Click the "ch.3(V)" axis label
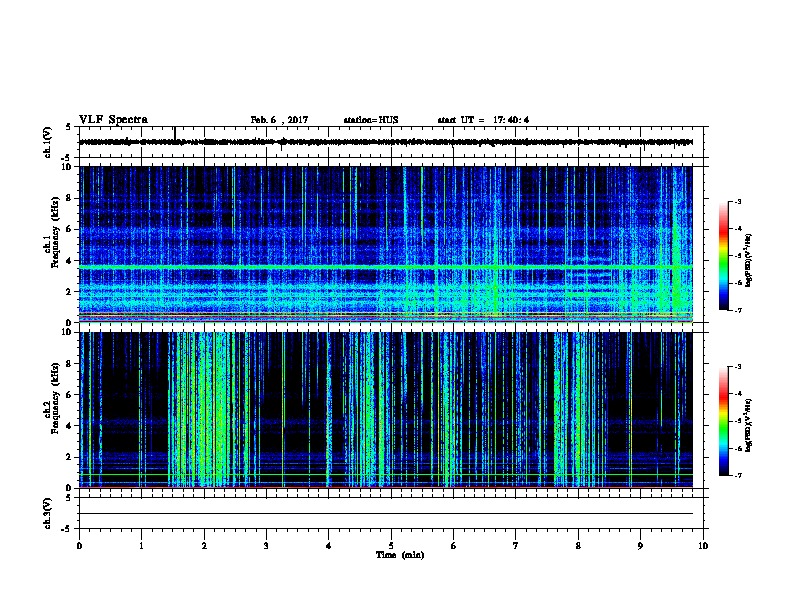The height and width of the screenshot is (612, 792). (x=48, y=513)
